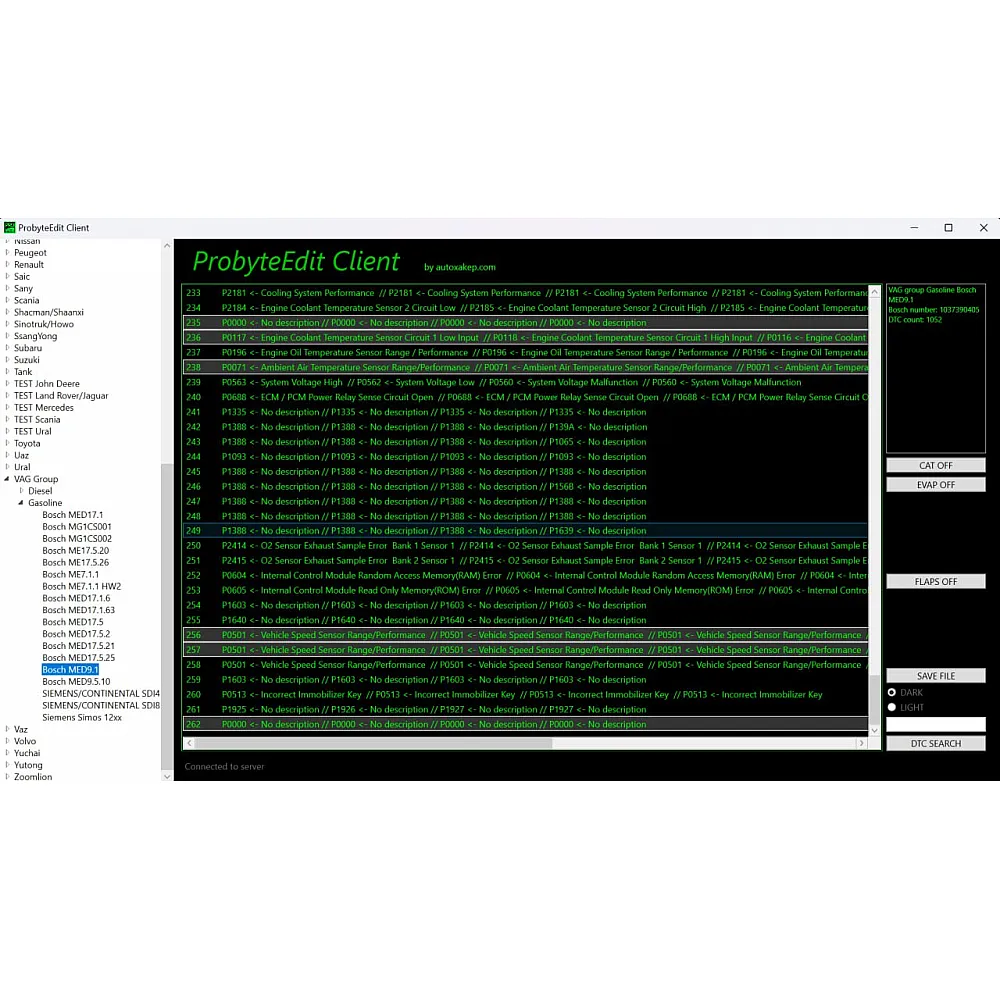Image resolution: width=1000 pixels, height=1000 pixels.
Task: Select row 239 System Voltage High
Action: coord(520,382)
